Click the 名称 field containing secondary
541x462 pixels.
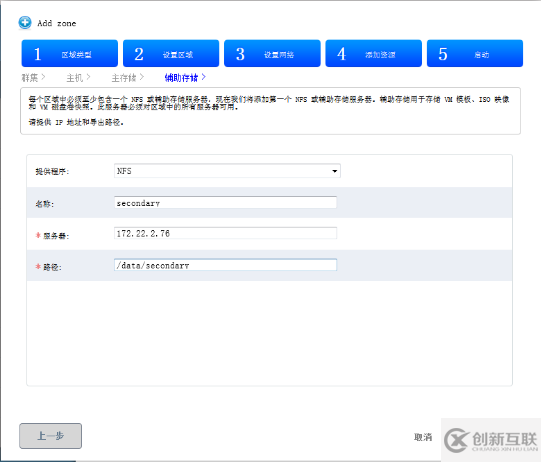225,203
